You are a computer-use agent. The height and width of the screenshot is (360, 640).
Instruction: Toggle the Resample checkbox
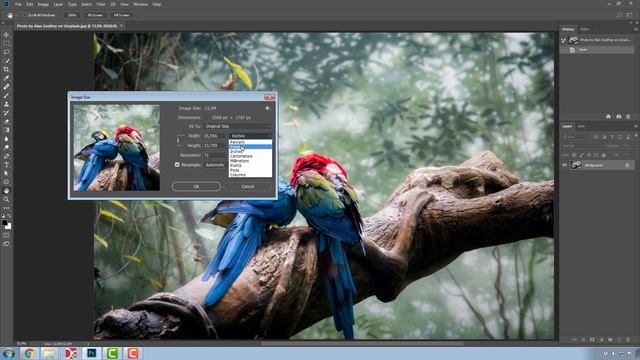click(x=177, y=164)
